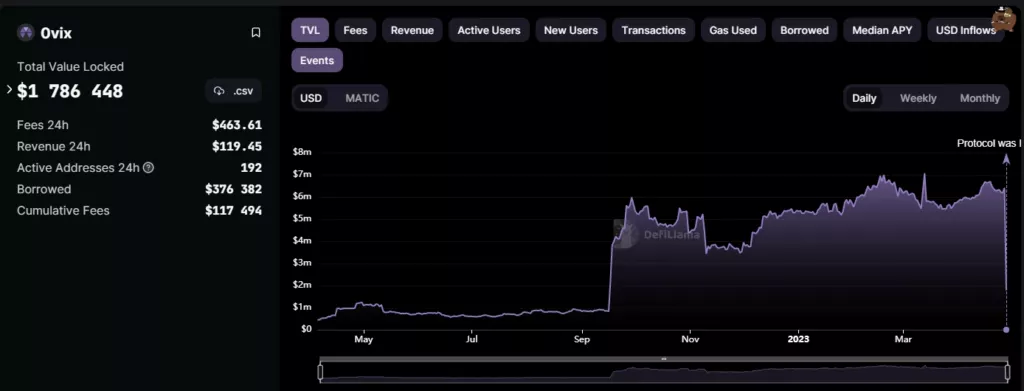Toggle the Revenue chart metric
The image size is (1024, 391).
[412, 30]
